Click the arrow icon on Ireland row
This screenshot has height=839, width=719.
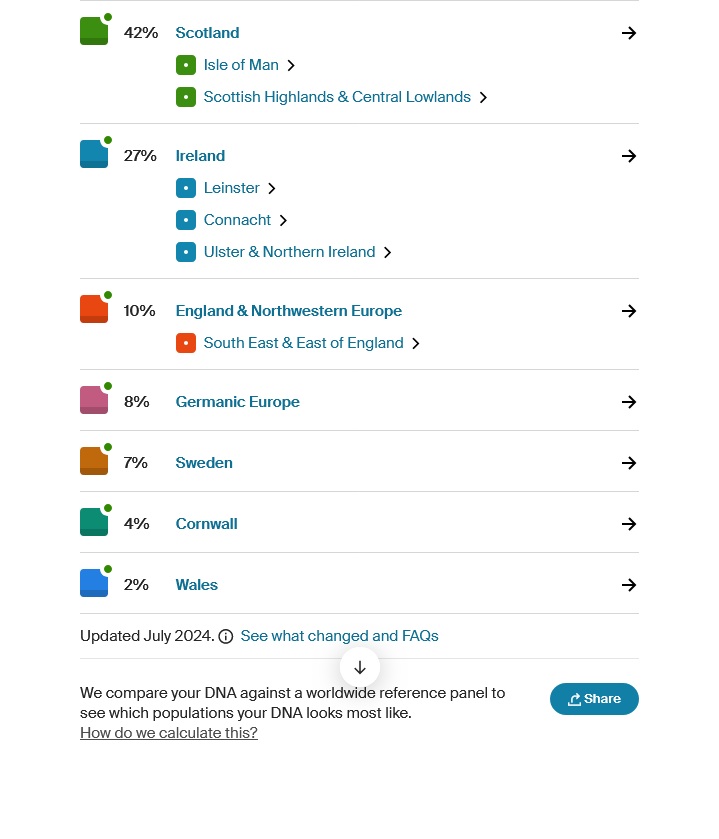(628, 156)
